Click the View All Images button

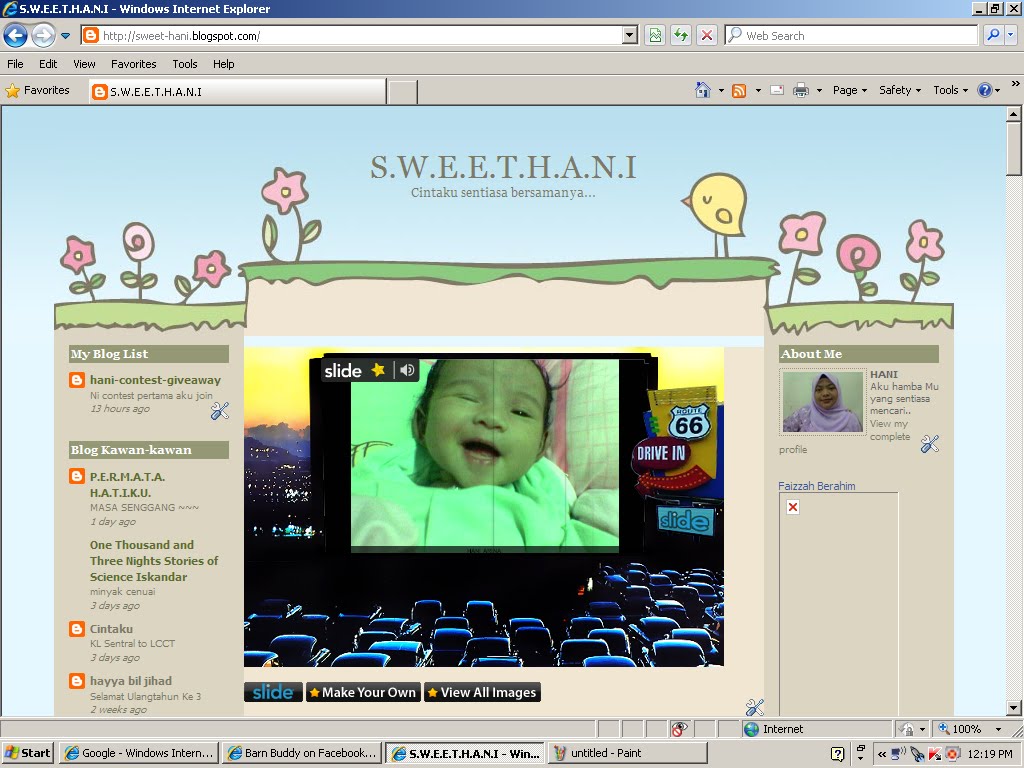(482, 692)
